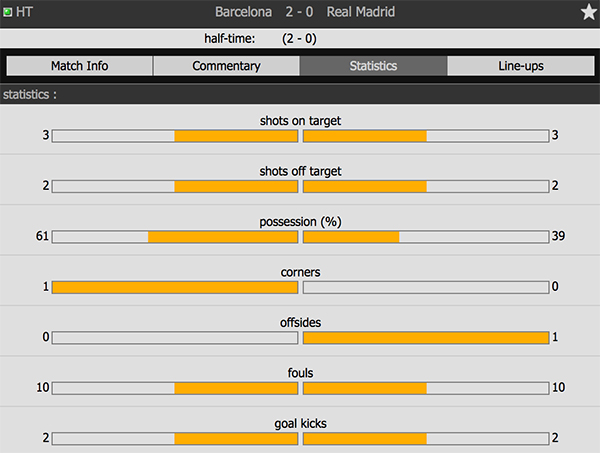Click the half-time (2 - 0) score line
This screenshot has height=453, width=600.
coord(300,38)
